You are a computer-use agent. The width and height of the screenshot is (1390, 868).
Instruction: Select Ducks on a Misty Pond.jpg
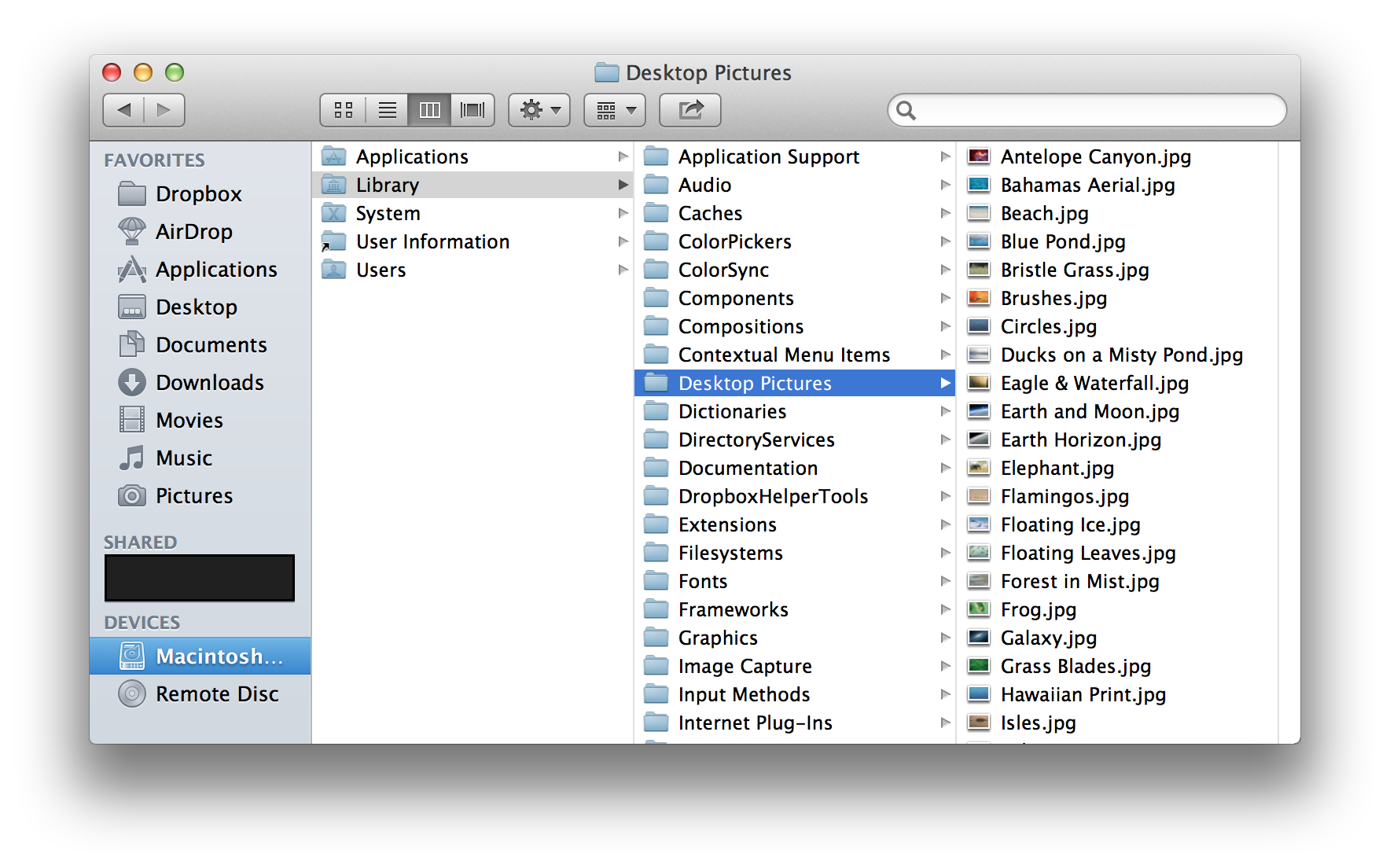click(x=1117, y=355)
